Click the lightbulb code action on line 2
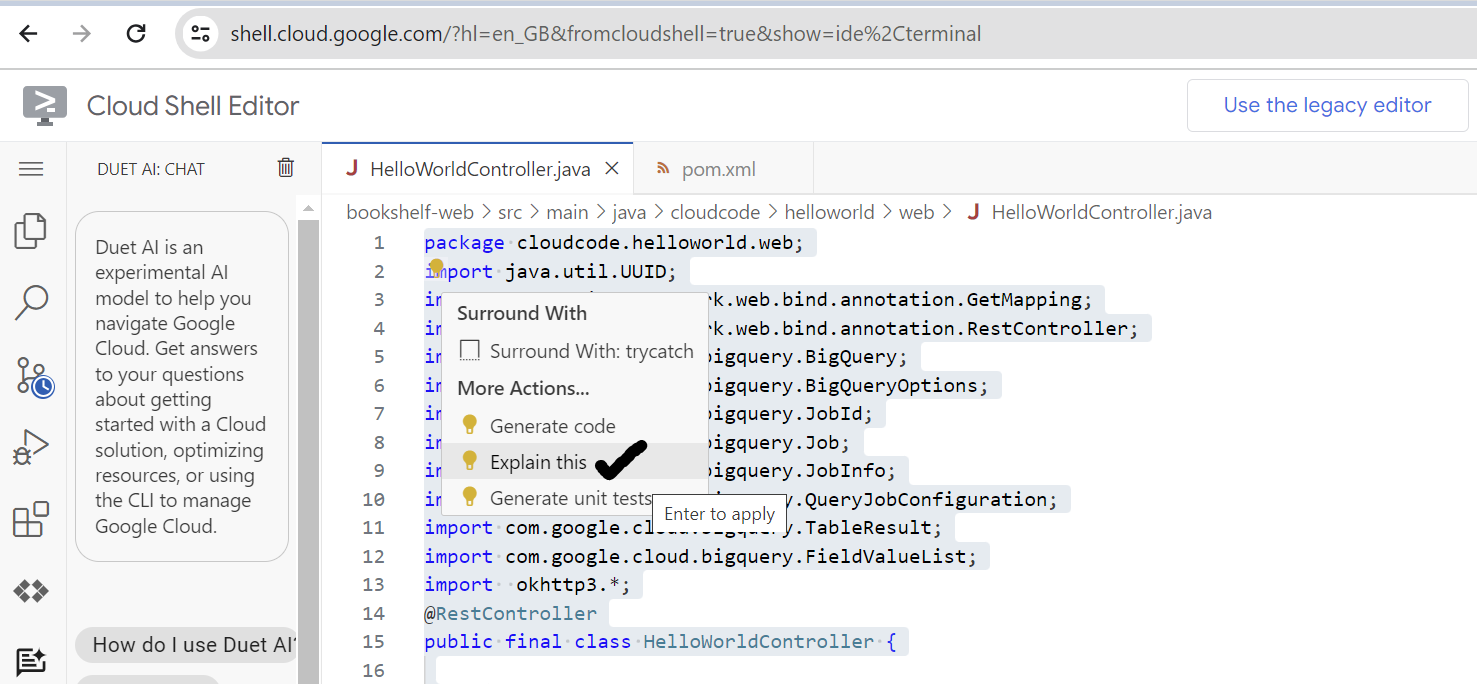Screen dimensions: 1477x684 point(436,267)
